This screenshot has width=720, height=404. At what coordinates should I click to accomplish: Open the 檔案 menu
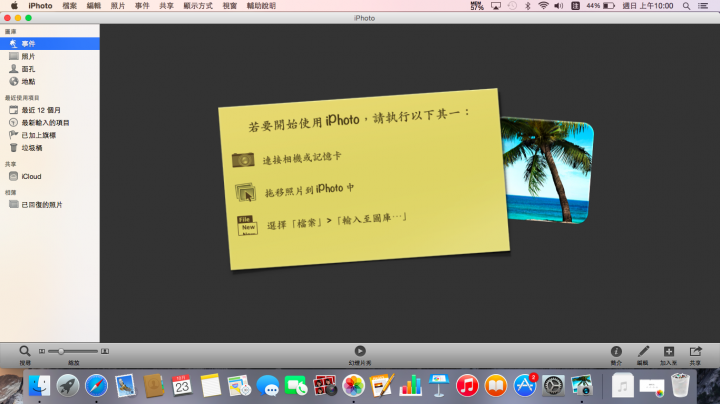pyautogui.click(x=69, y=6)
